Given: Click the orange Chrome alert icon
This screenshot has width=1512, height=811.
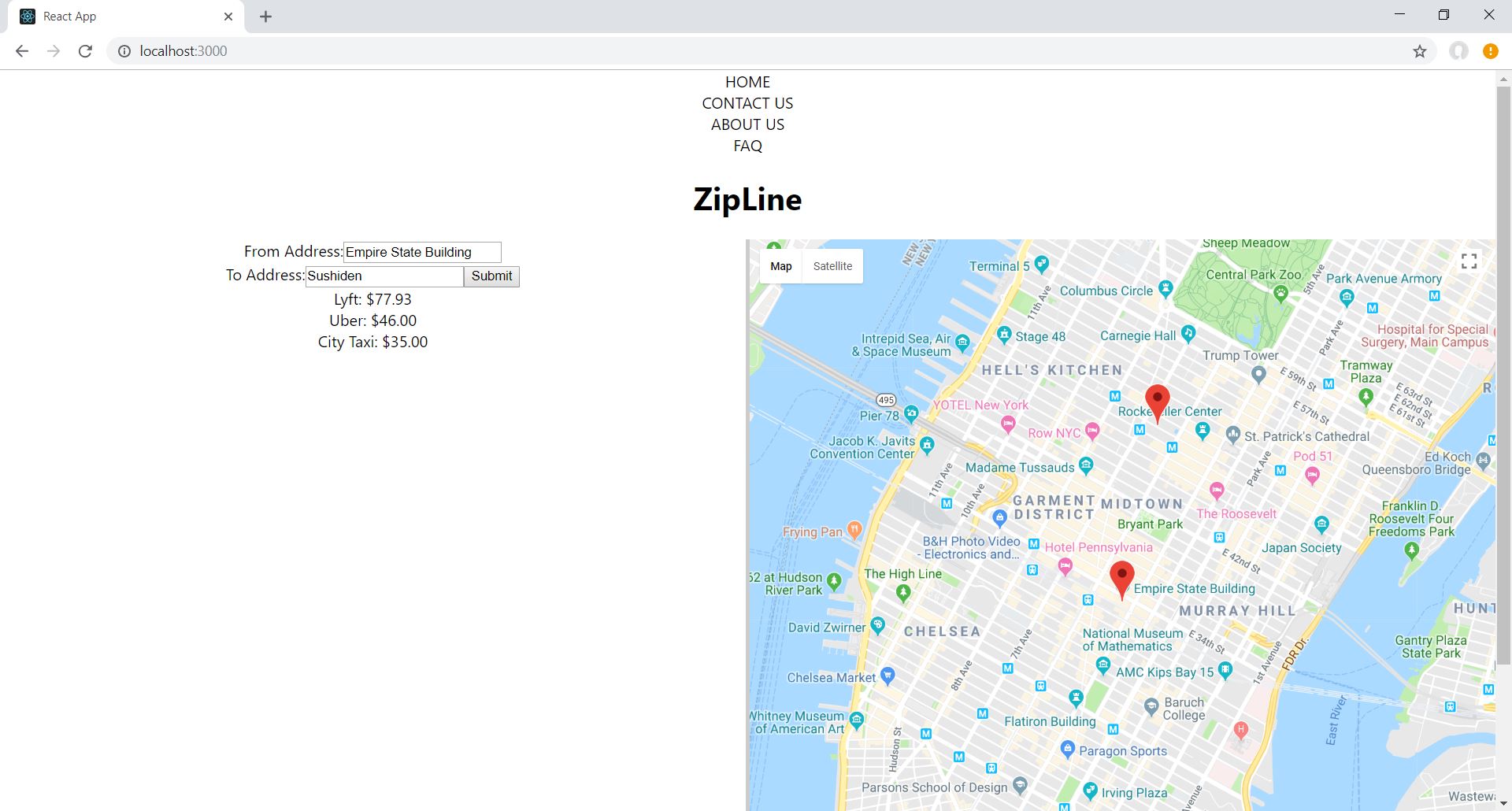Looking at the screenshot, I should pos(1491,51).
